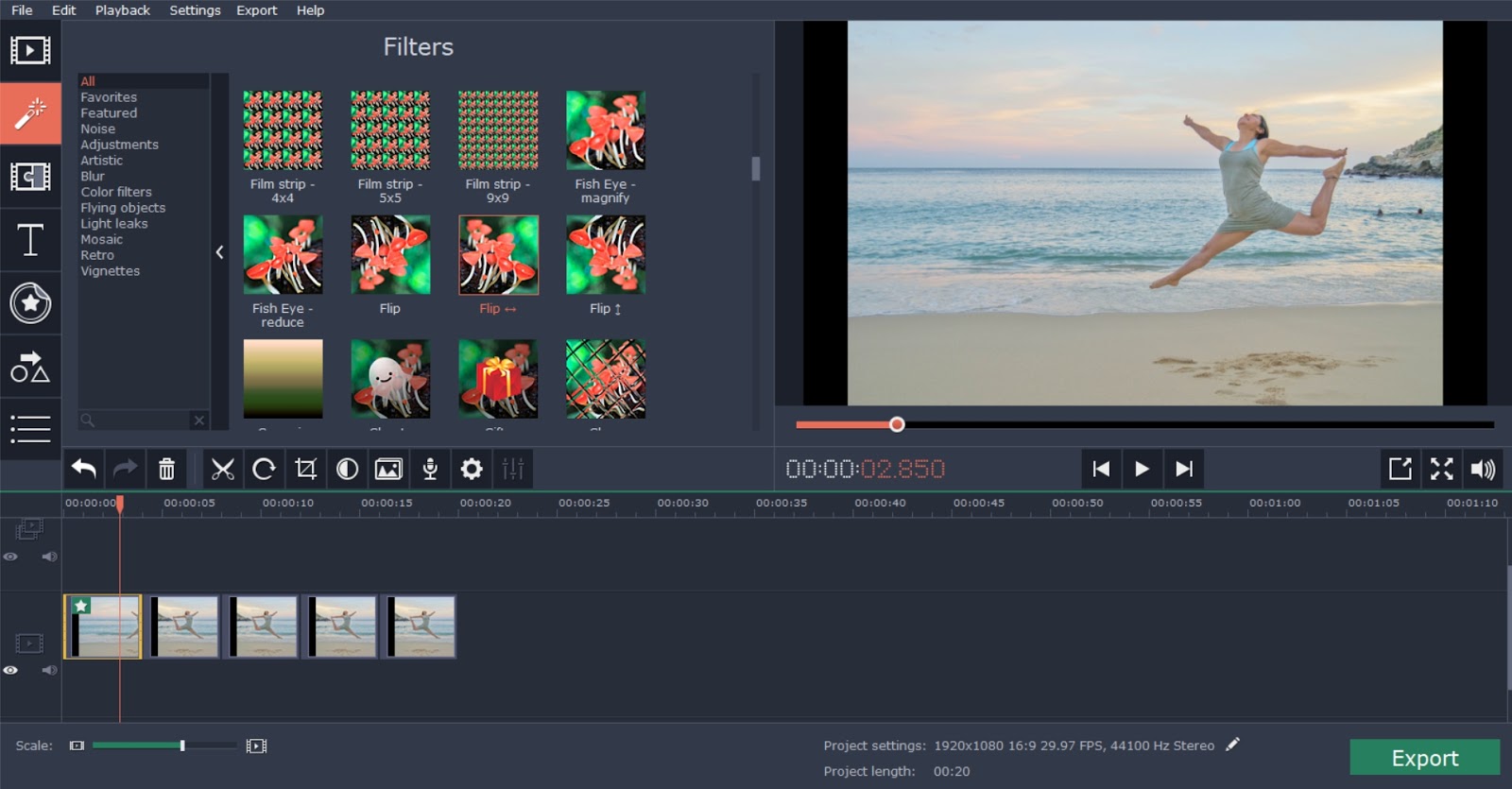Open the Titles tab with T icon
The image size is (1512, 789).
[x=30, y=240]
